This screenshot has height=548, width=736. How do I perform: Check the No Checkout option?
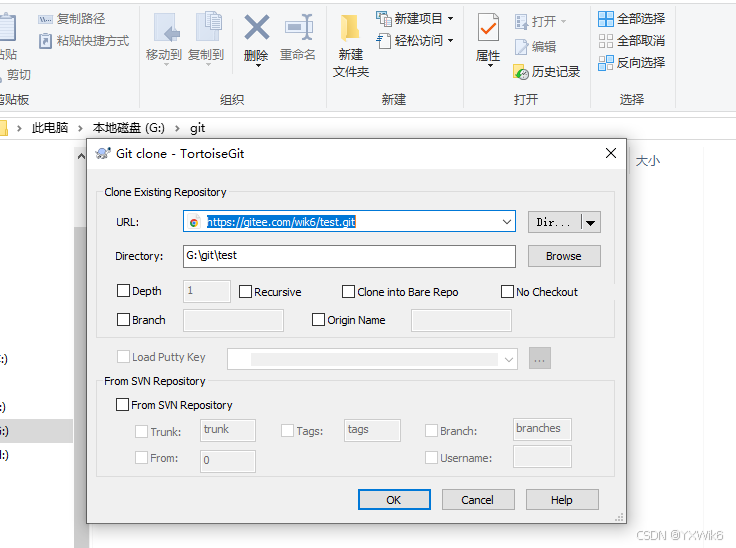click(x=507, y=292)
